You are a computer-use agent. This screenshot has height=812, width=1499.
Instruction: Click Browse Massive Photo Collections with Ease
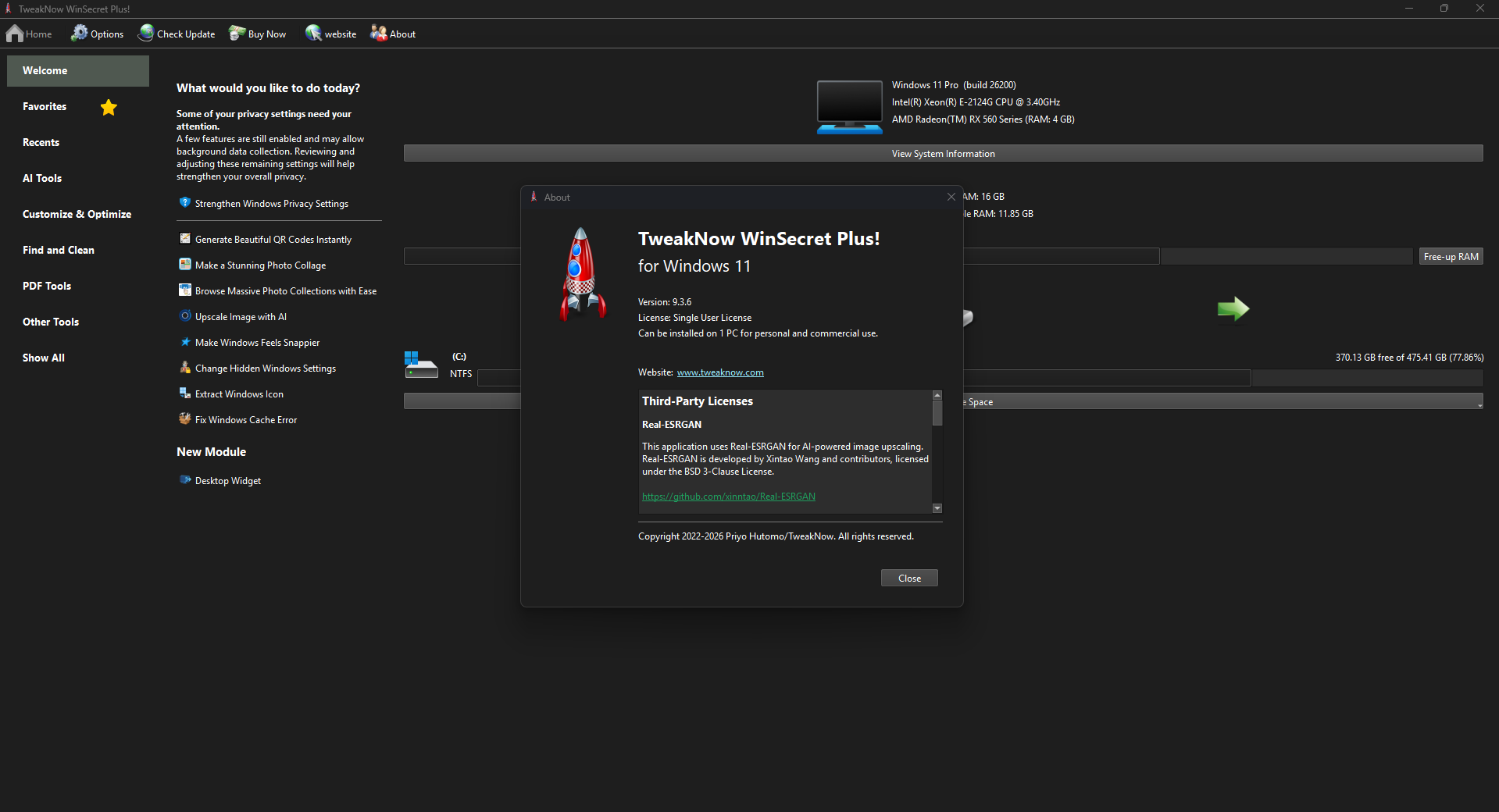tap(286, 291)
